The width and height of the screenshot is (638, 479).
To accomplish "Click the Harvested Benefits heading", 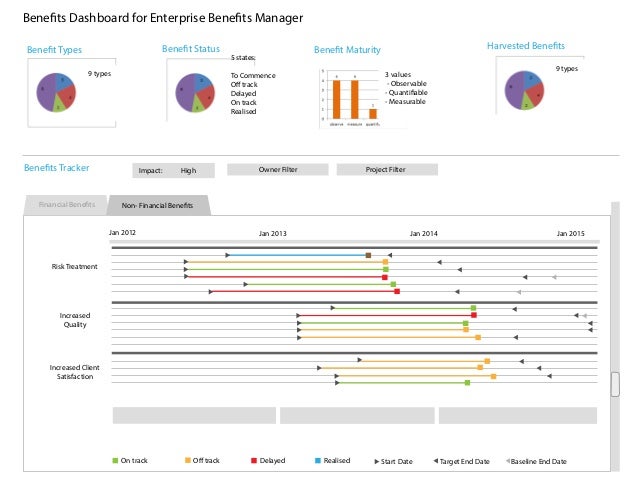I will [x=526, y=46].
